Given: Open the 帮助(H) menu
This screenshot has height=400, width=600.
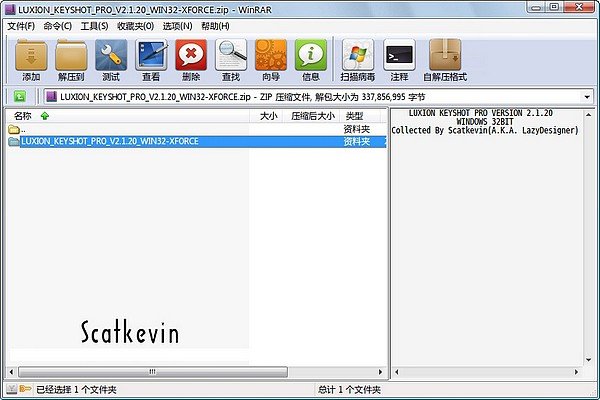Looking at the screenshot, I should (215, 26).
